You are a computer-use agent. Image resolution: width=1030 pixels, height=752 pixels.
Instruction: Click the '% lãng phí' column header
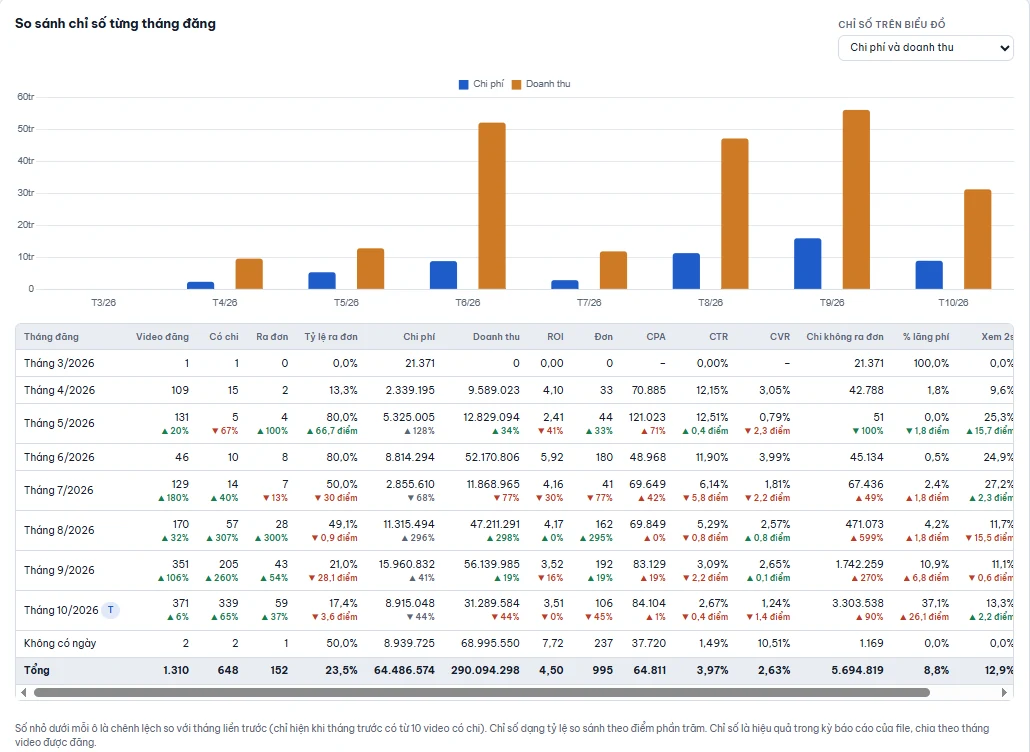point(926,337)
